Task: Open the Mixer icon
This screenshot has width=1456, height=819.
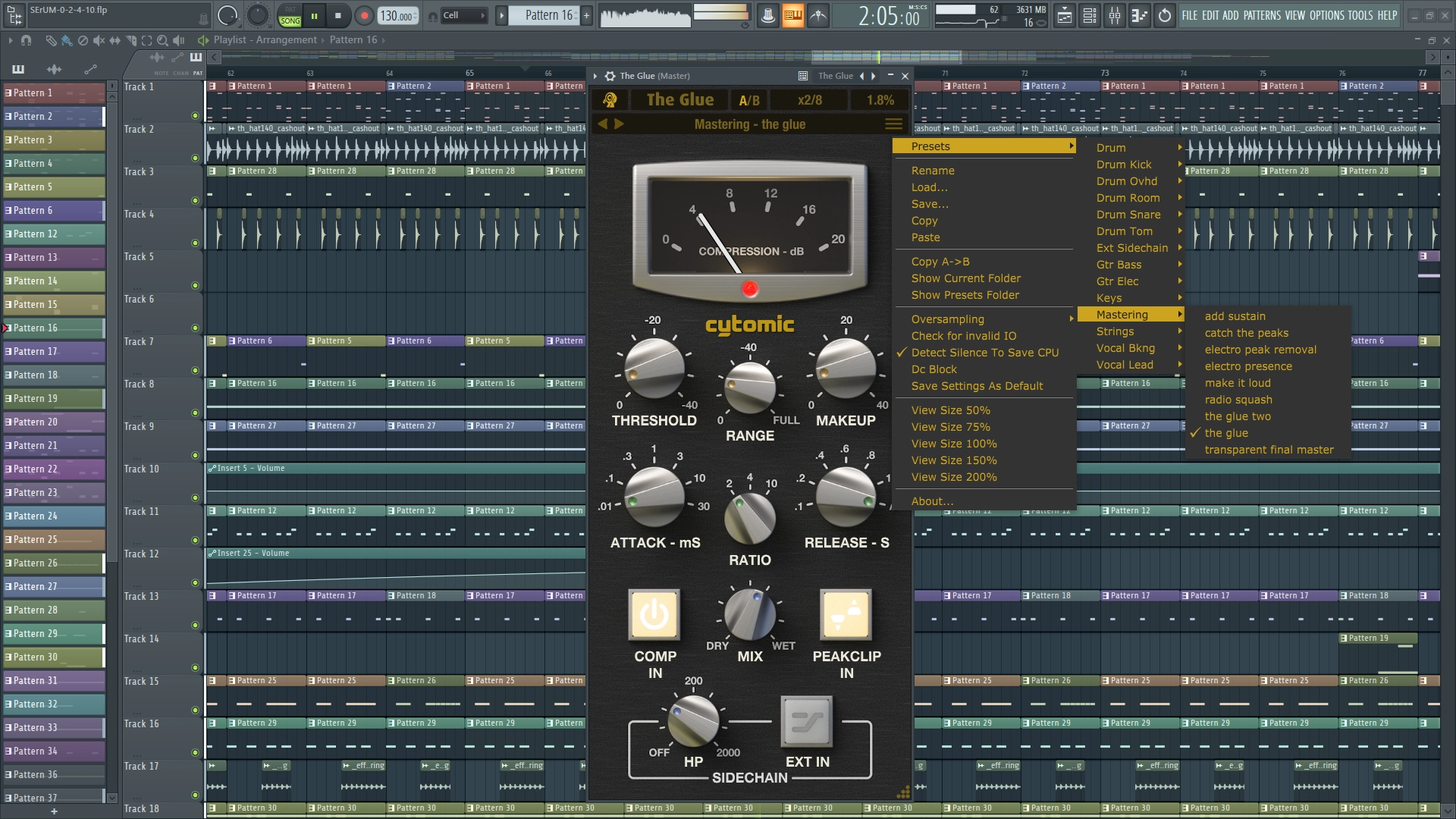Action: point(1115,15)
